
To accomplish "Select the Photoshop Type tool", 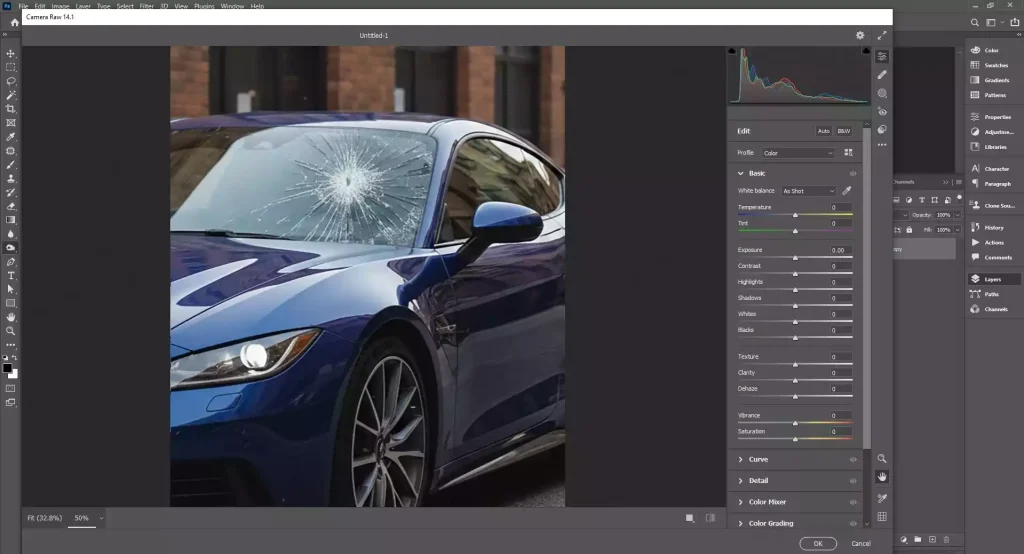I will 10,276.
